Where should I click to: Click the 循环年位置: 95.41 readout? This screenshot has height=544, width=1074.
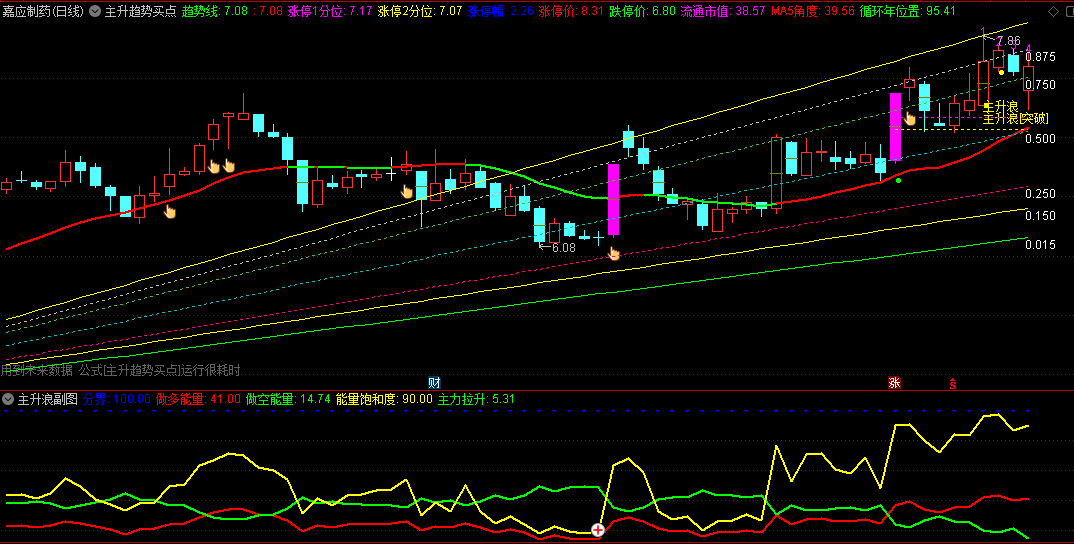click(908, 12)
